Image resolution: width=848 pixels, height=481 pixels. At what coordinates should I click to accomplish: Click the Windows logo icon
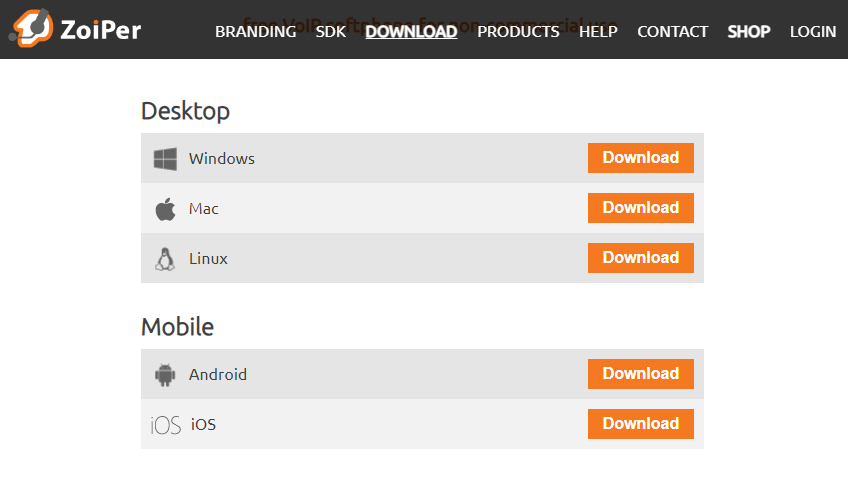point(165,159)
